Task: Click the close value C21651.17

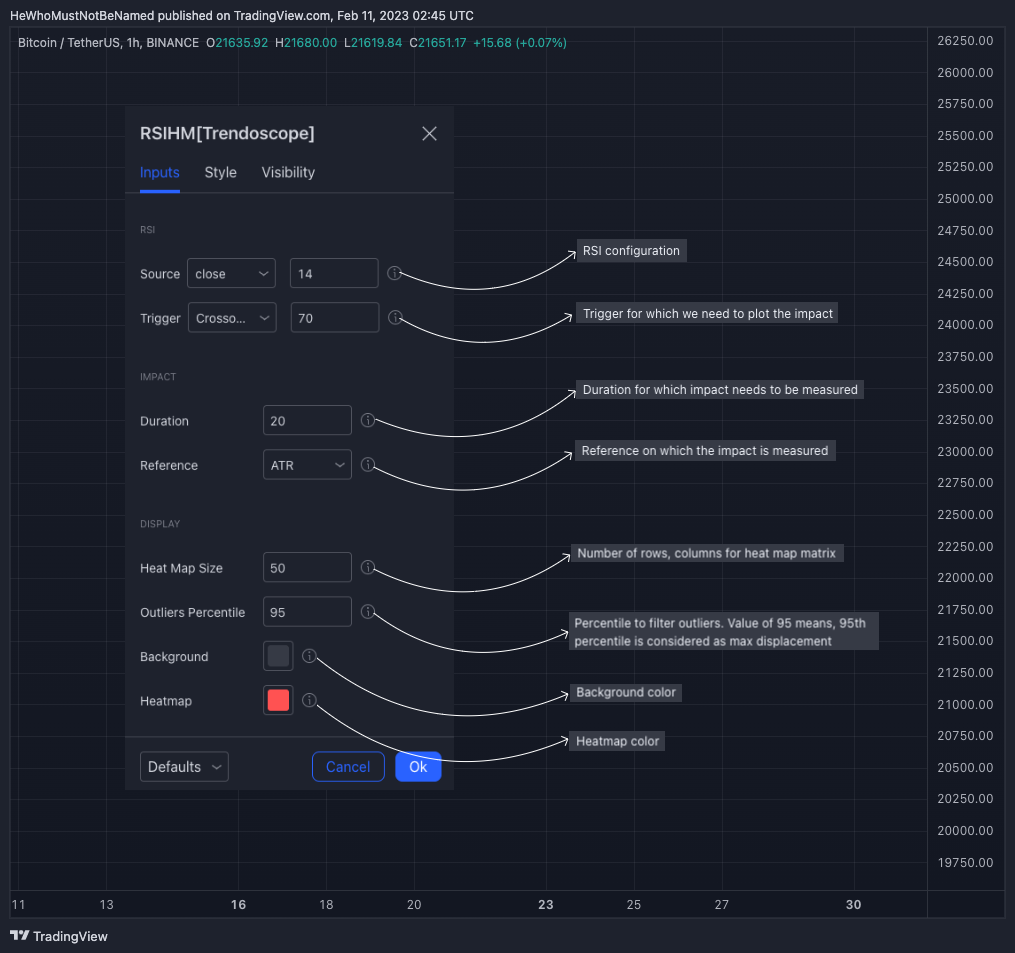Action: coord(438,43)
